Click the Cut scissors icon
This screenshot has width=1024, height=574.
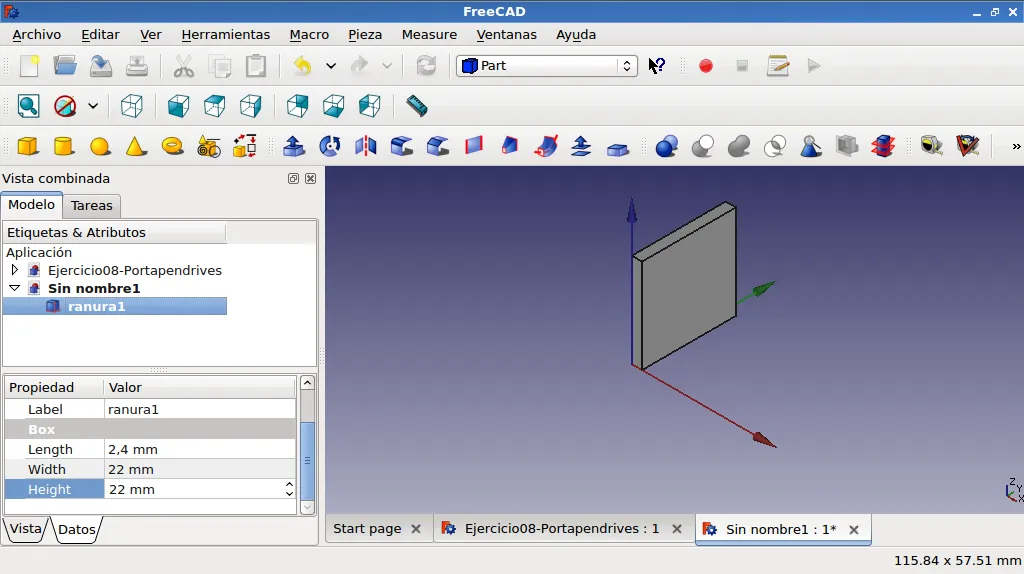(x=184, y=66)
